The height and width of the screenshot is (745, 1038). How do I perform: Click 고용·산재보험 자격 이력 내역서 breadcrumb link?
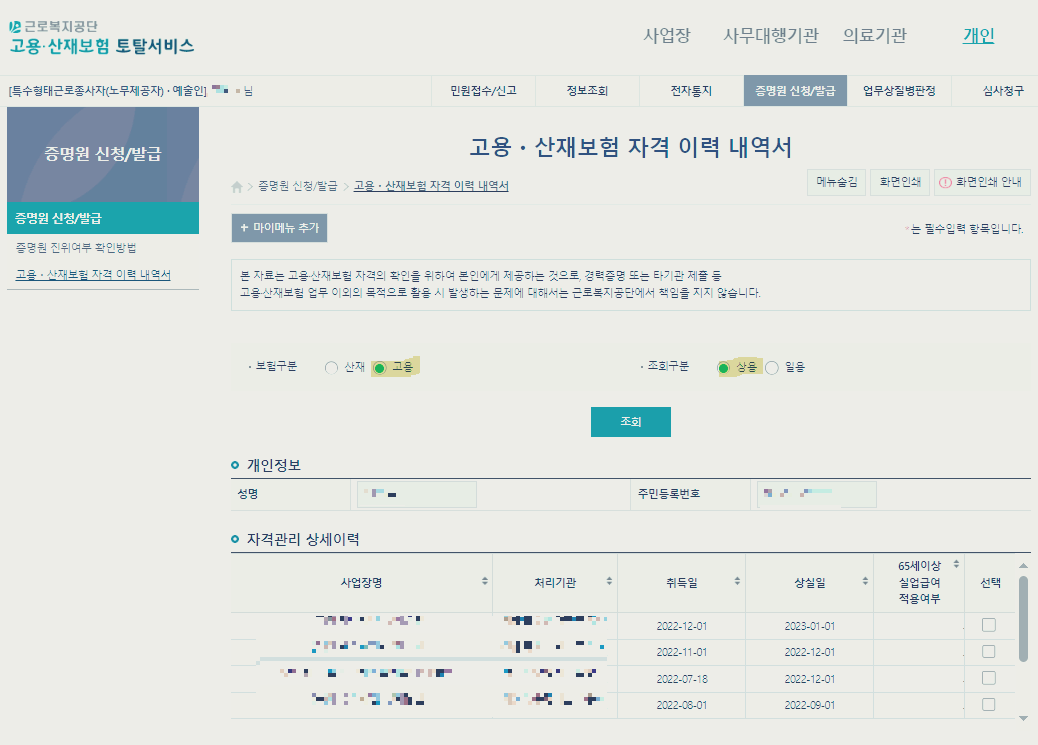click(431, 186)
